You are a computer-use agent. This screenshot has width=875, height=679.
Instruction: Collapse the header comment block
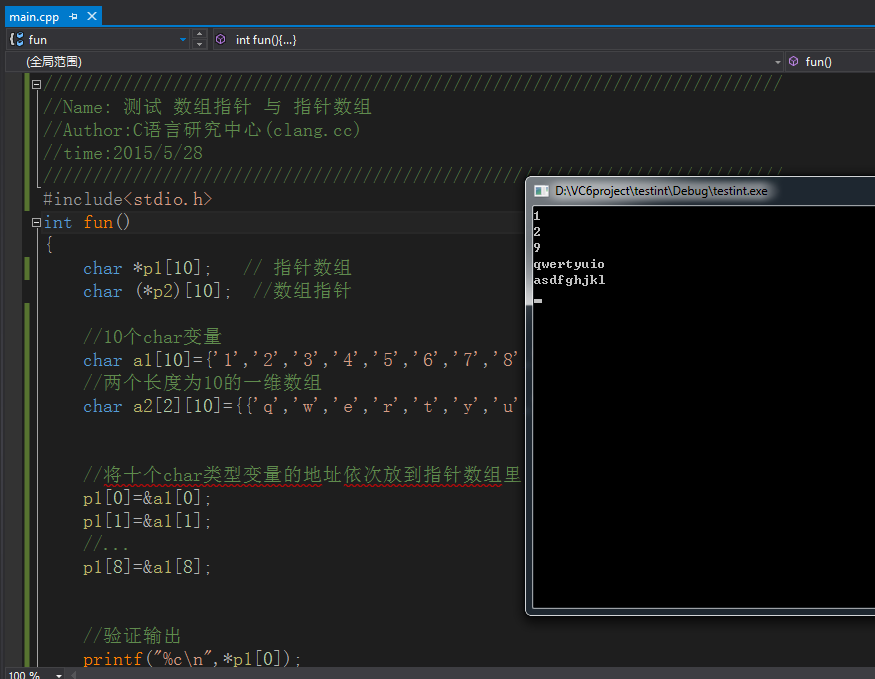click(37, 85)
